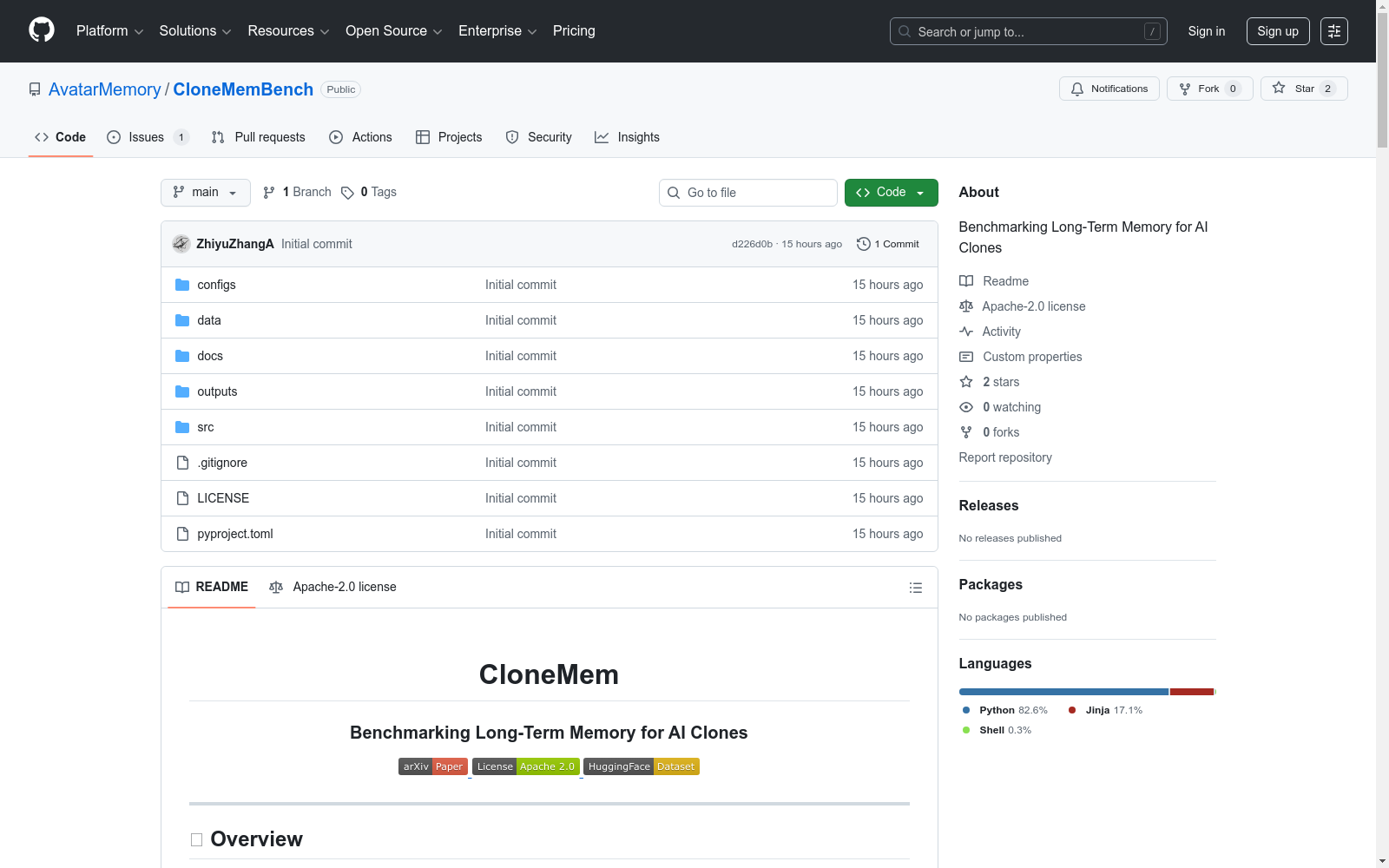
Task: Click the pyproject.toml file icon
Action: coord(182,534)
